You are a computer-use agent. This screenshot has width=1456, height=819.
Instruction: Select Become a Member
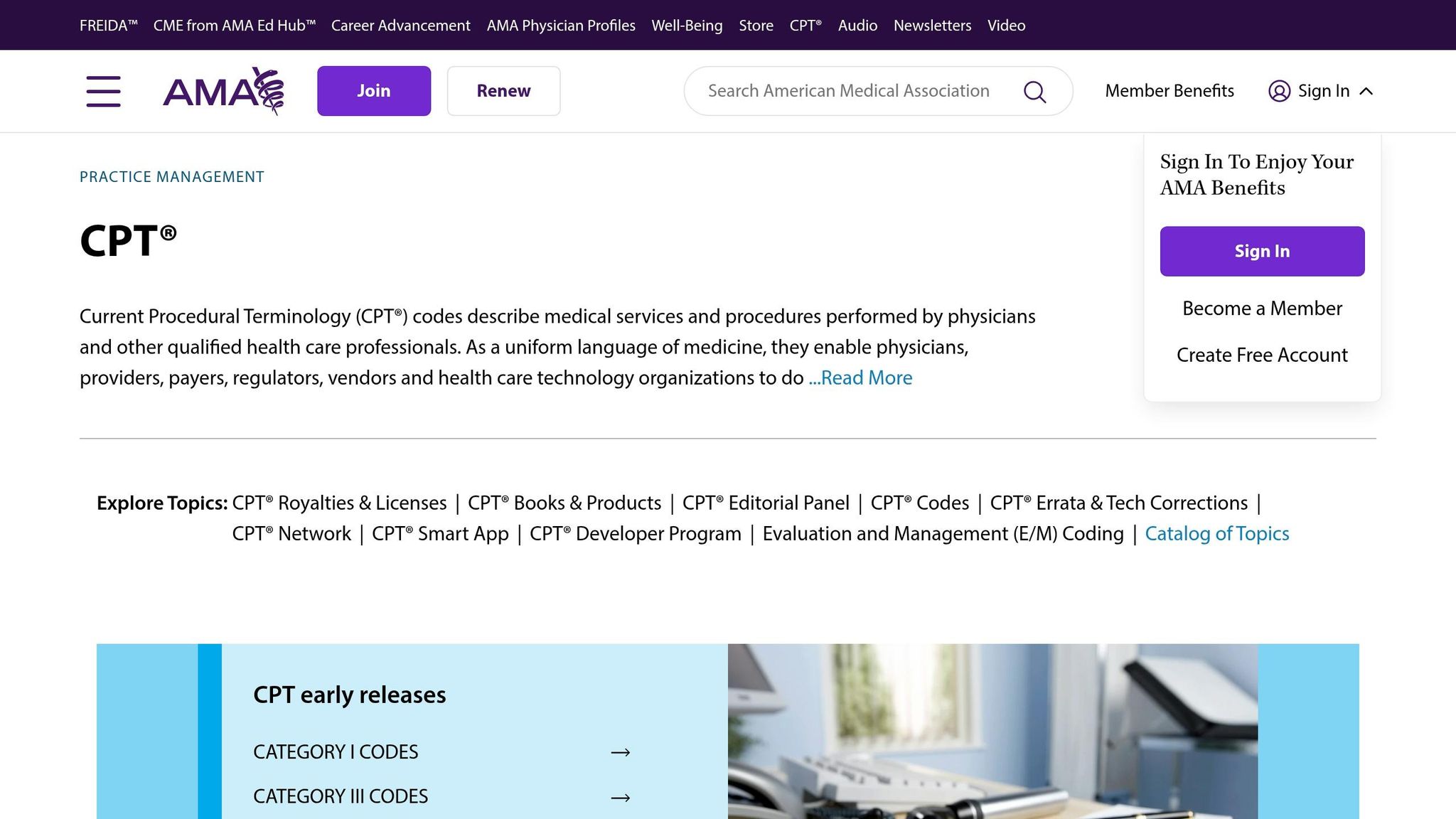[x=1262, y=309]
